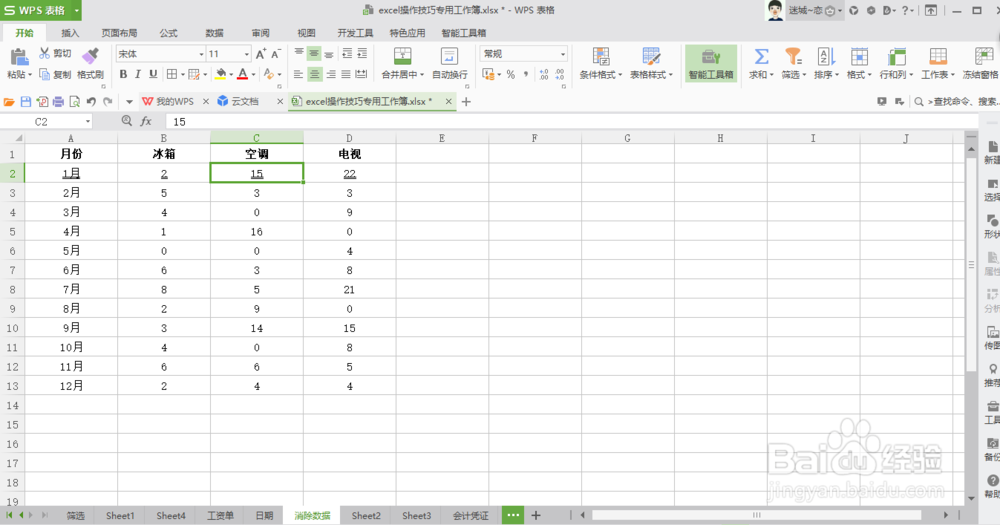Open the View (视图) ribbon tab
The image size is (1000, 525).
click(x=306, y=33)
